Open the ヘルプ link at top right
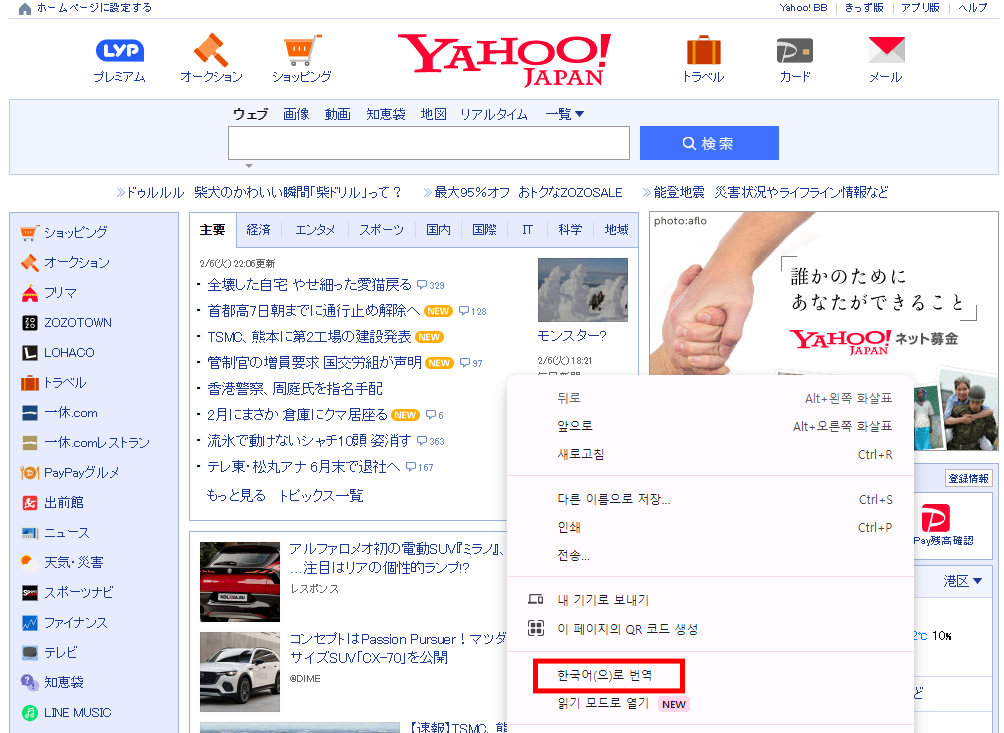 pos(973,8)
